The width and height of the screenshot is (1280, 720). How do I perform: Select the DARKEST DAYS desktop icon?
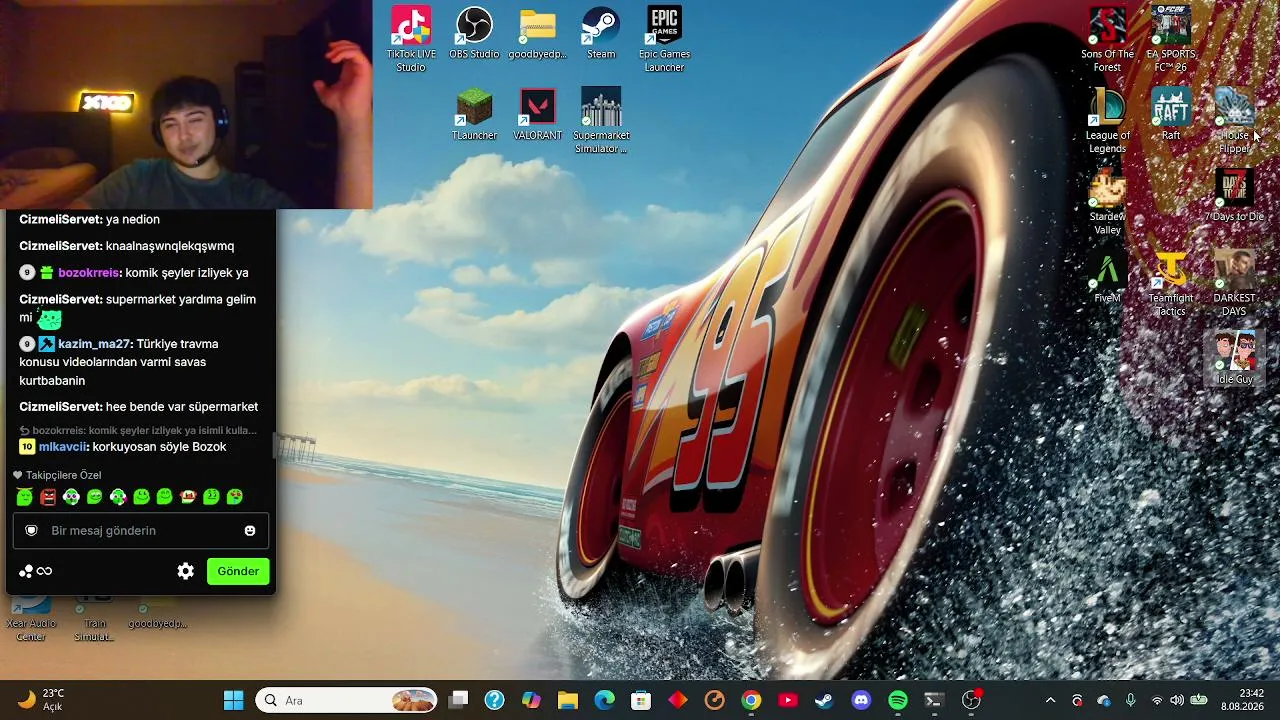pyautogui.click(x=1234, y=283)
